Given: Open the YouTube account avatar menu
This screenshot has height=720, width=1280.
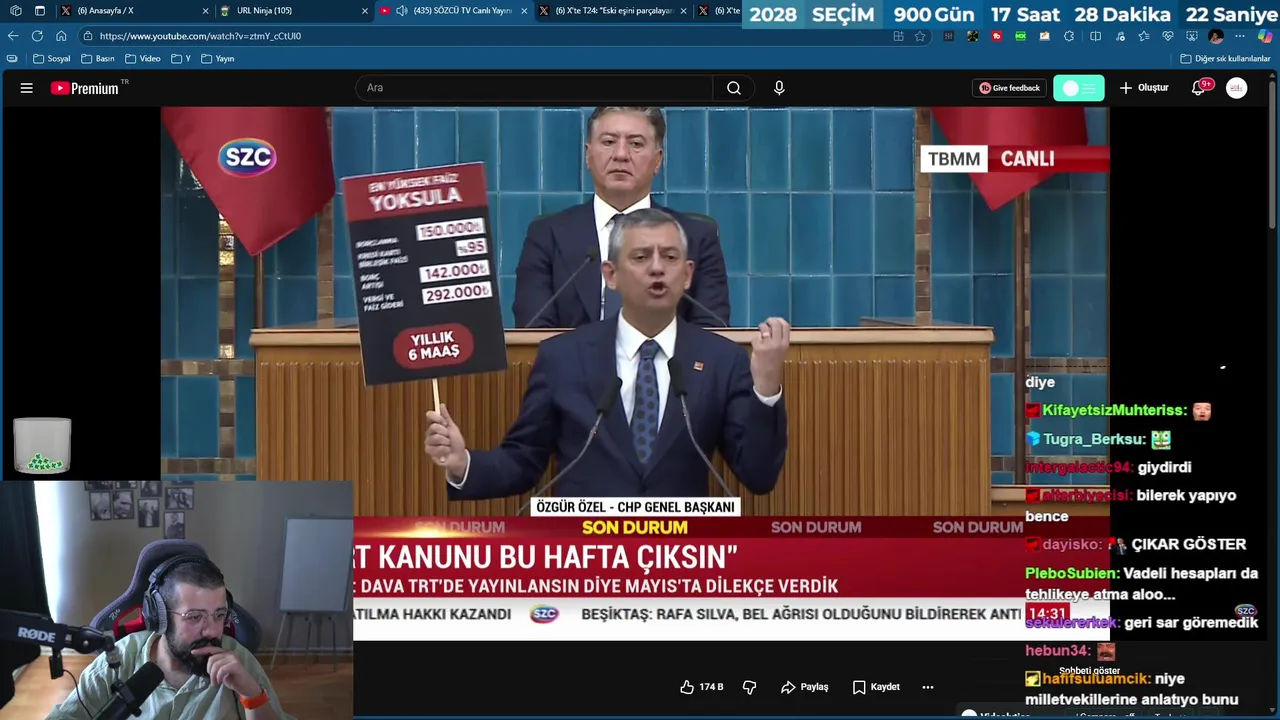Looking at the screenshot, I should [x=1237, y=88].
